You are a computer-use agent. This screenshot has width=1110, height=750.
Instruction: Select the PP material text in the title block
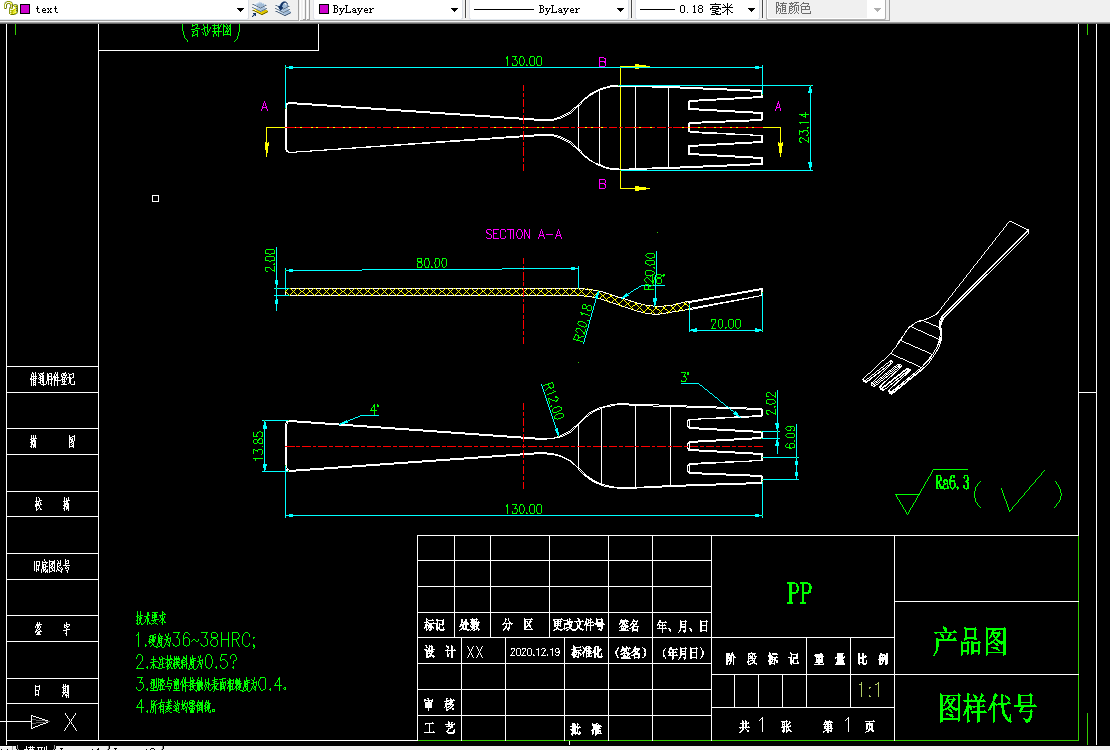799,593
